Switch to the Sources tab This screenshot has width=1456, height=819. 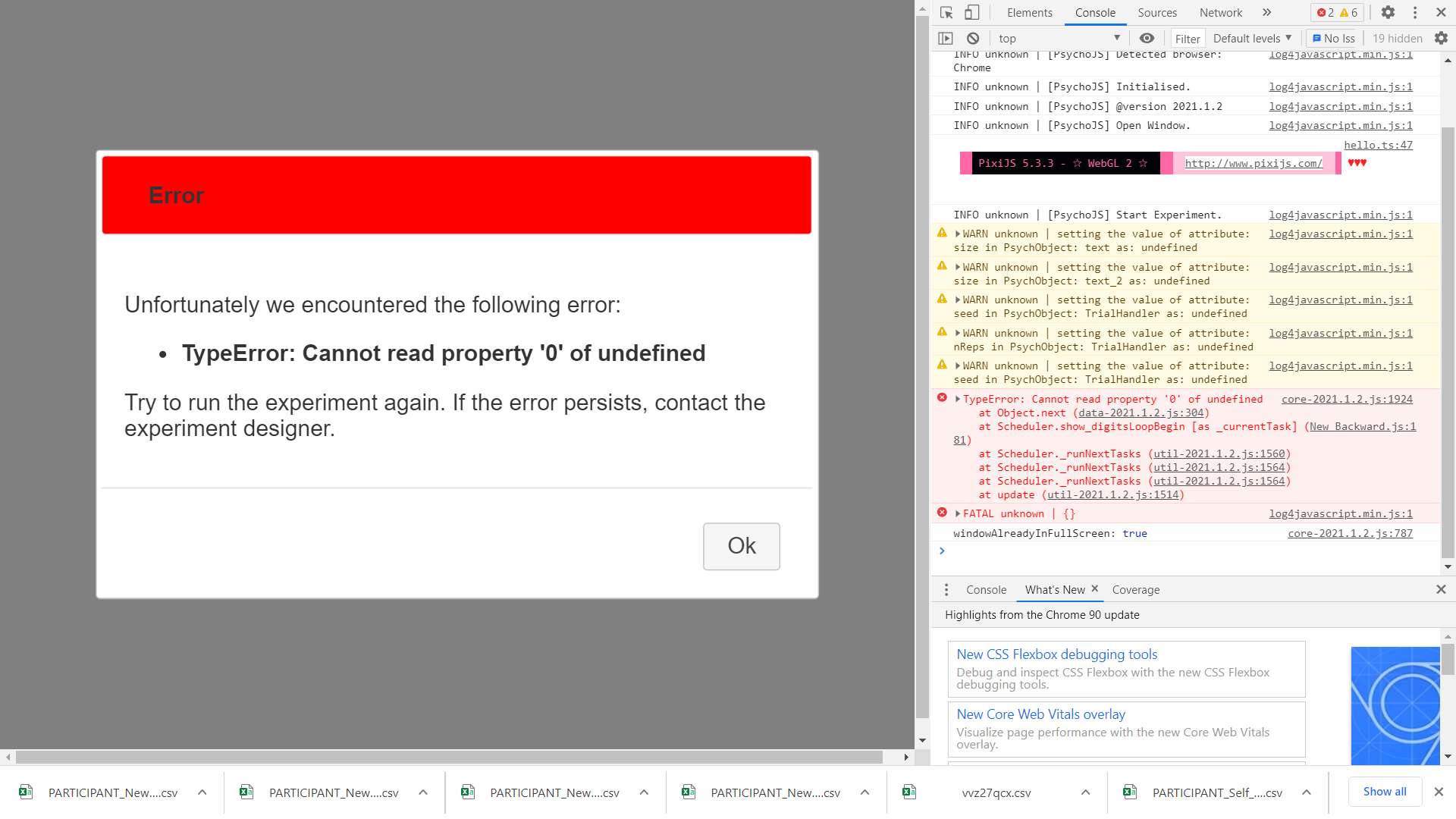pyautogui.click(x=1156, y=12)
